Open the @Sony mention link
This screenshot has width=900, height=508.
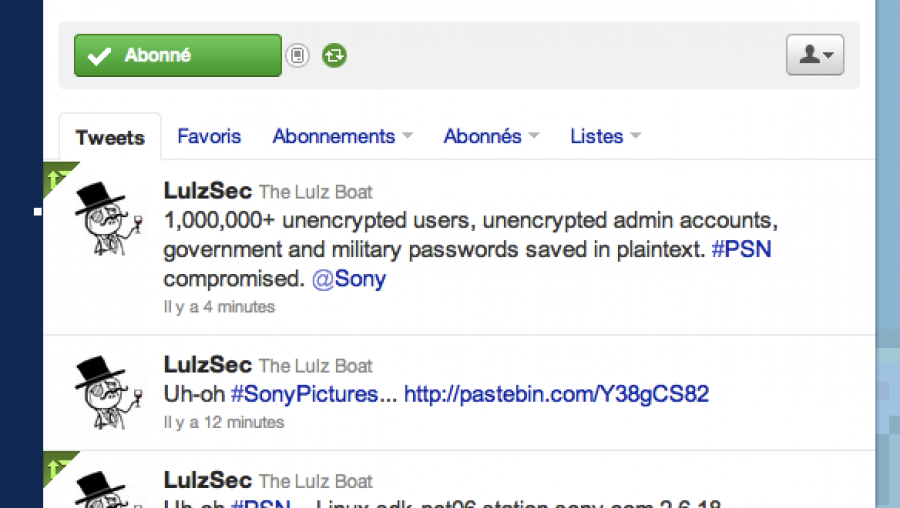pyautogui.click(x=349, y=279)
